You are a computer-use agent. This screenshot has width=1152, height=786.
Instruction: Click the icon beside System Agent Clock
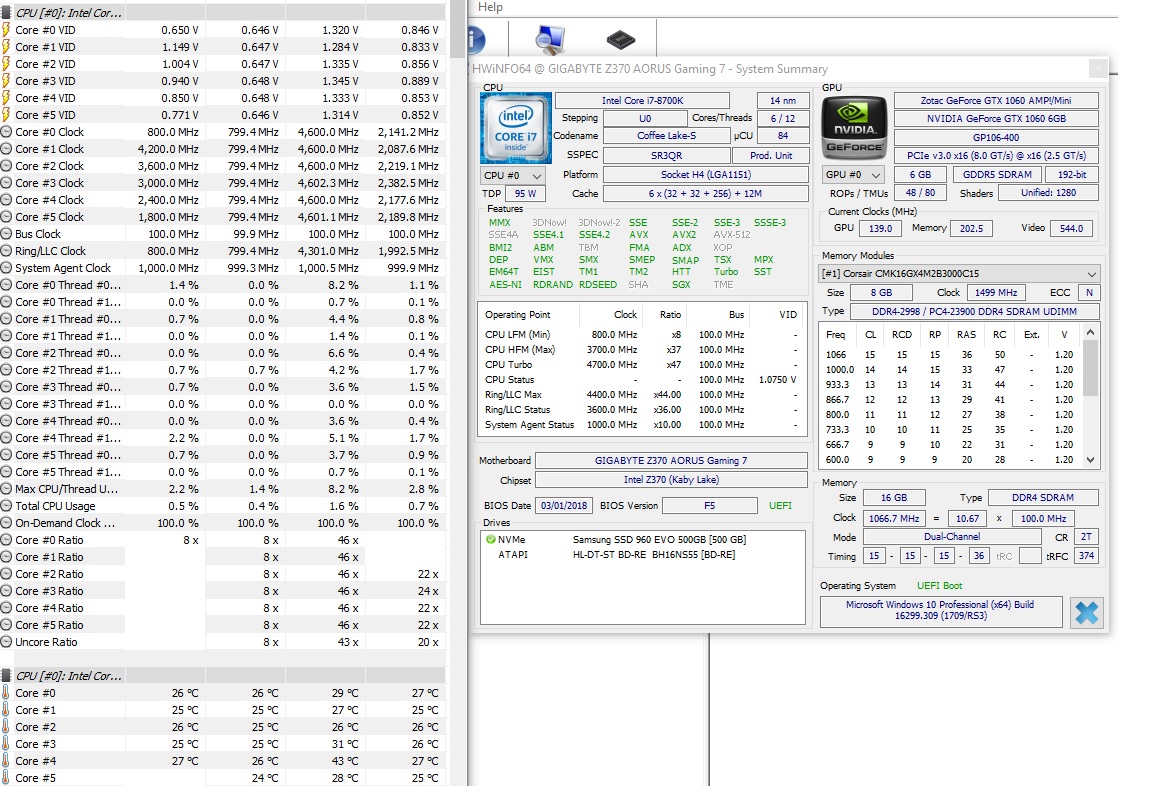click(6, 268)
